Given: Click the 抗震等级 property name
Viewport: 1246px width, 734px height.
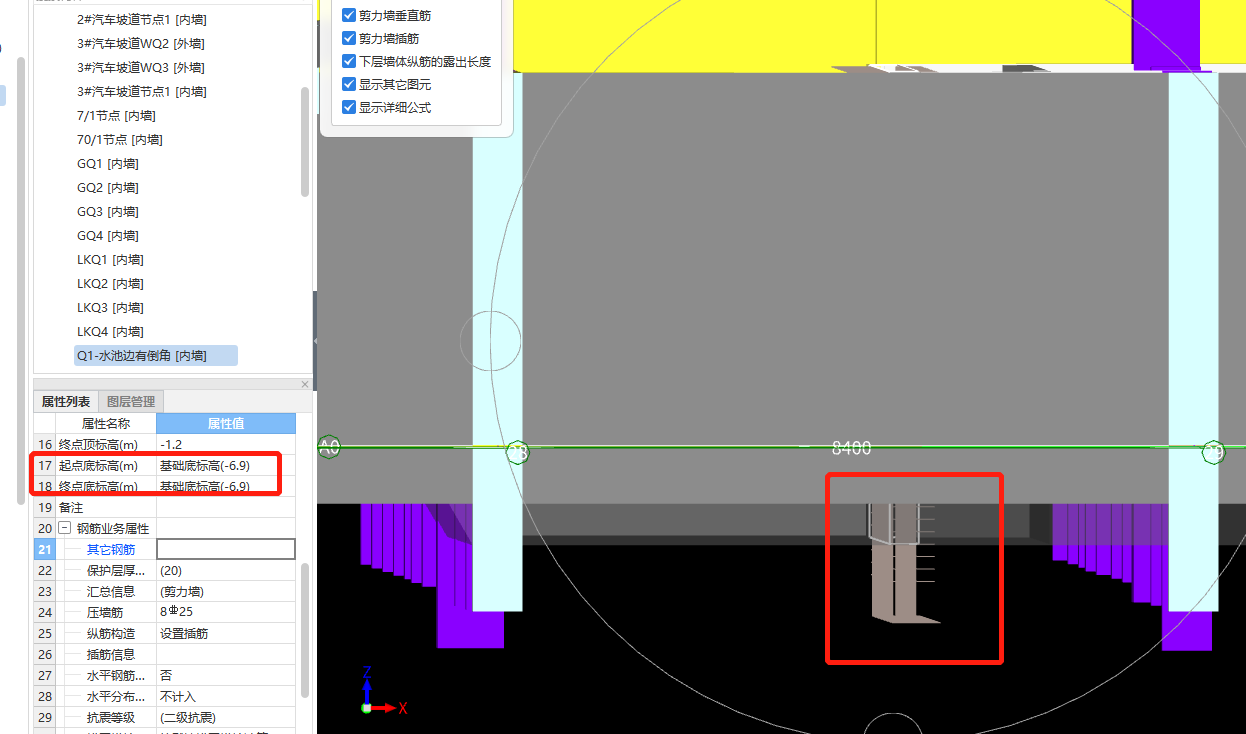Looking at the screenshot, I should click(x=110, y=717).
